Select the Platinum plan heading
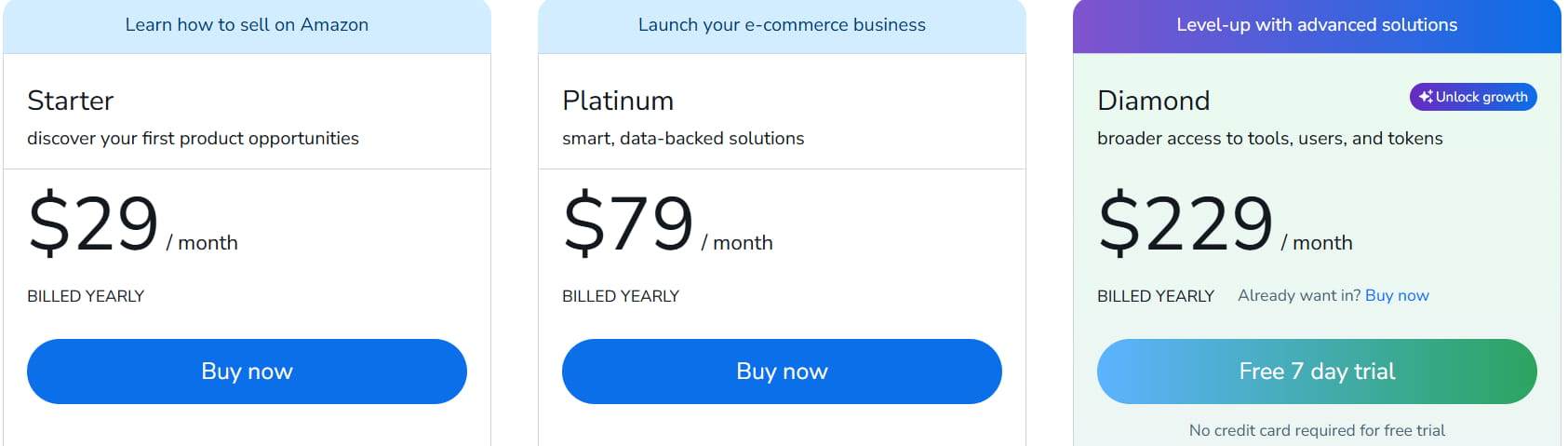Image resolution: width=1568 pixels, height=446 pixels. pos(618,101)
